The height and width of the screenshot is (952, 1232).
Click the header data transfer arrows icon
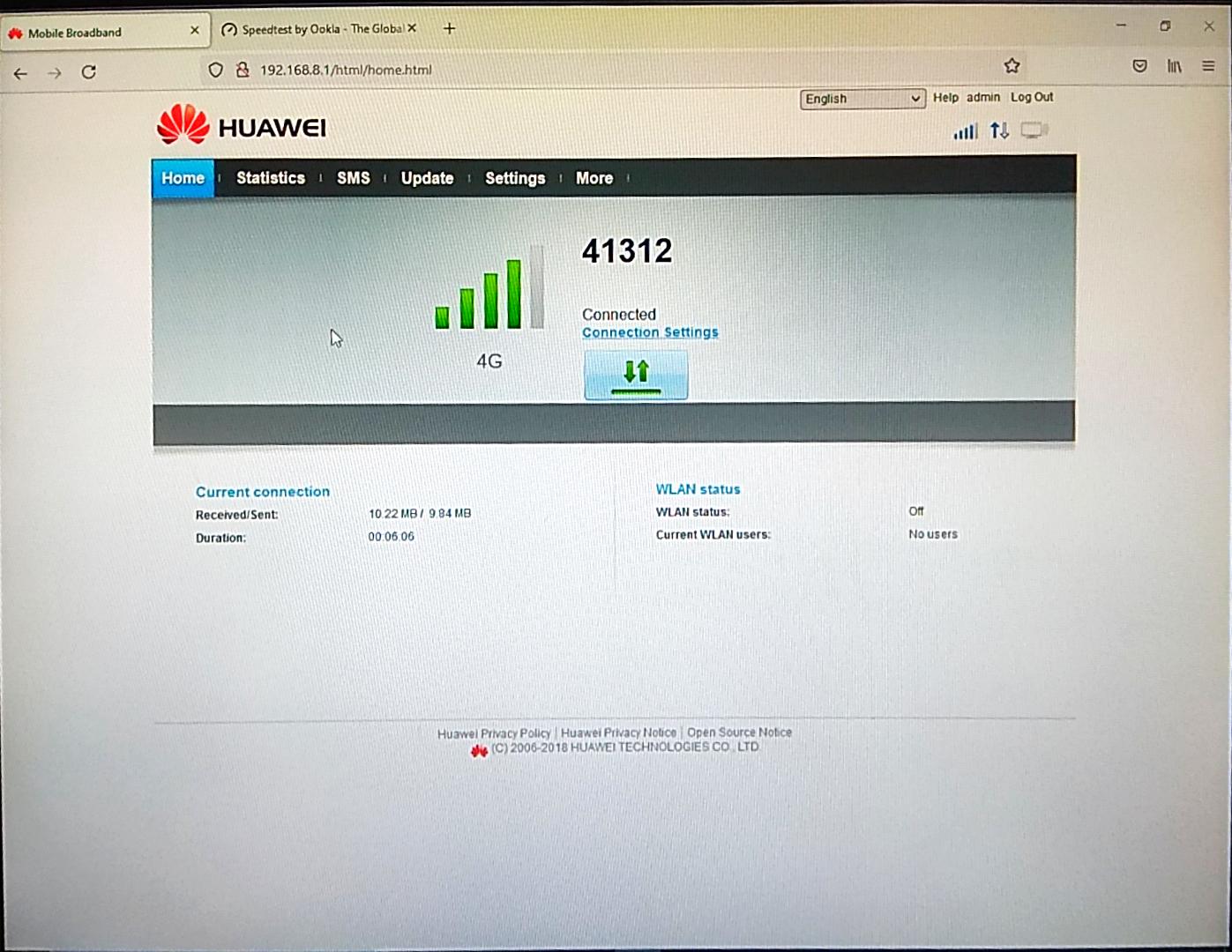999,130
